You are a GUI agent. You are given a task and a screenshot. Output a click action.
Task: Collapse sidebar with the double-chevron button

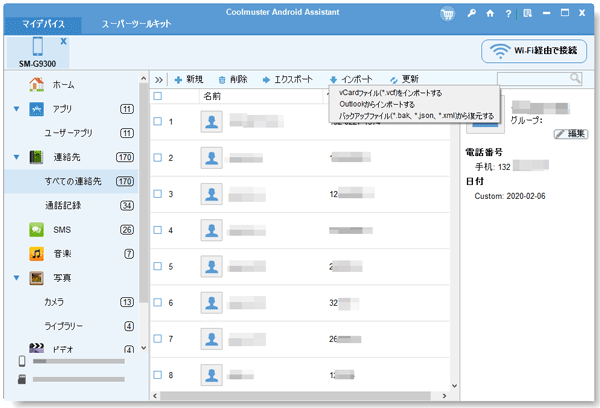[159, 80]
